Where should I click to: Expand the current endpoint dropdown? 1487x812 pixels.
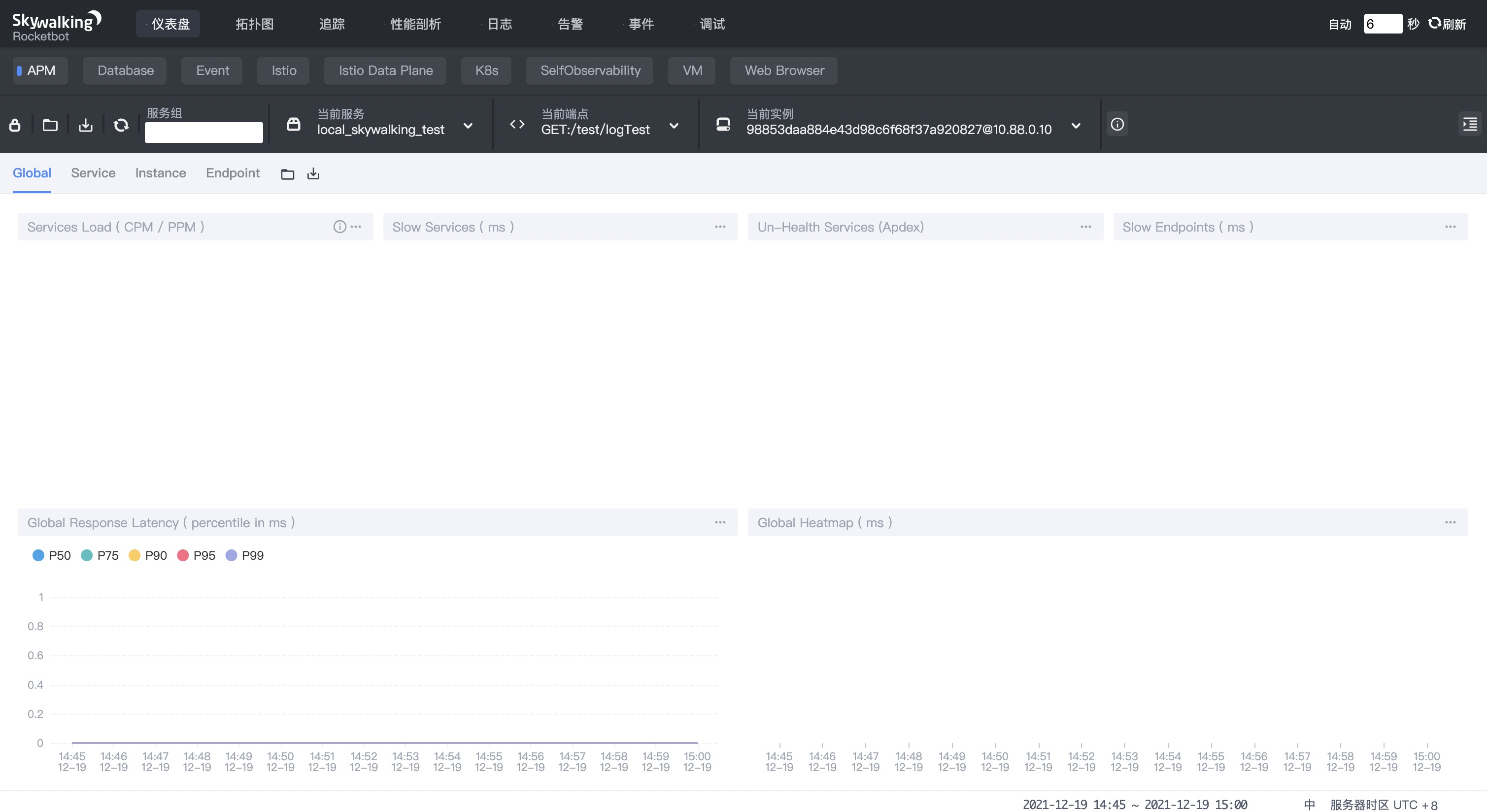click(x=673, y=126)
